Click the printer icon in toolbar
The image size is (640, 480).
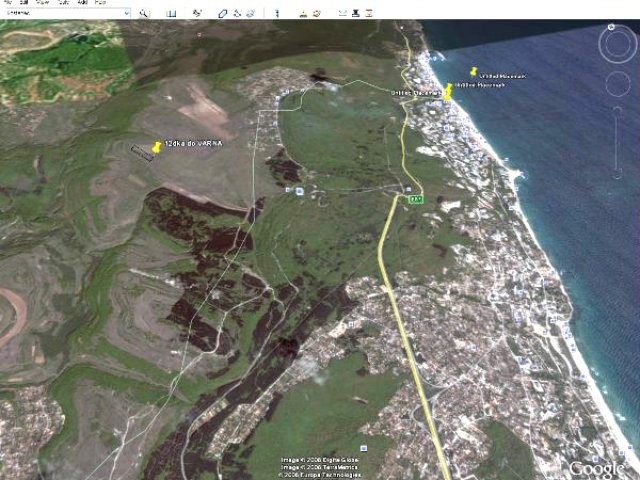point(356,13)
